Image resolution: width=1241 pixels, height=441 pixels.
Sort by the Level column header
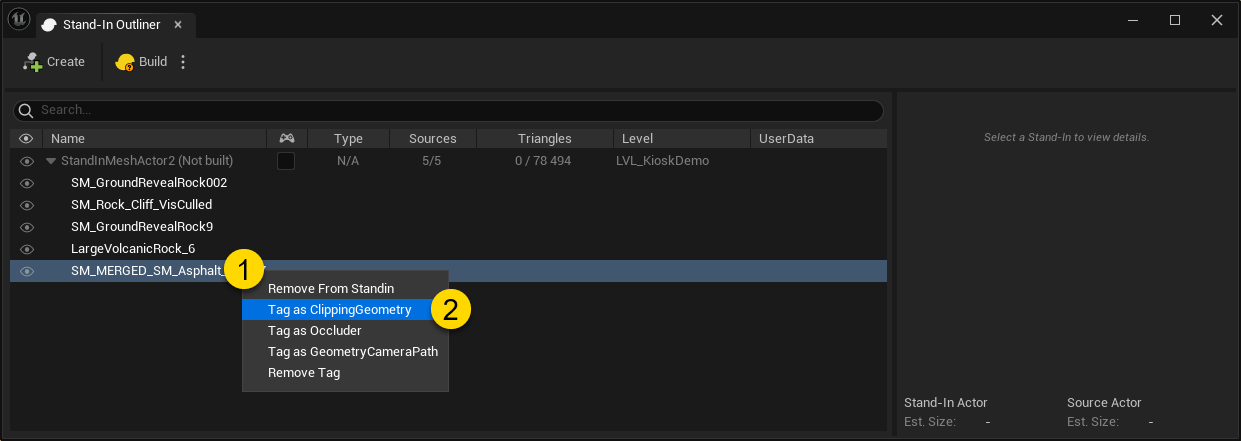click(x=681, y=139)
